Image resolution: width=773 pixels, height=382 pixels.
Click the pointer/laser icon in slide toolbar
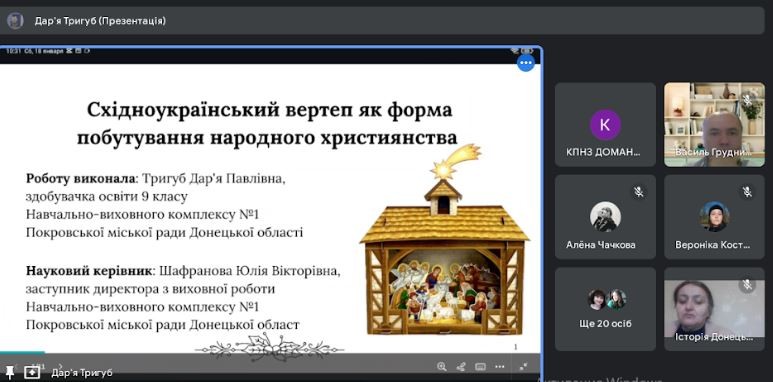pyautogui.click(x=461, y=367)
